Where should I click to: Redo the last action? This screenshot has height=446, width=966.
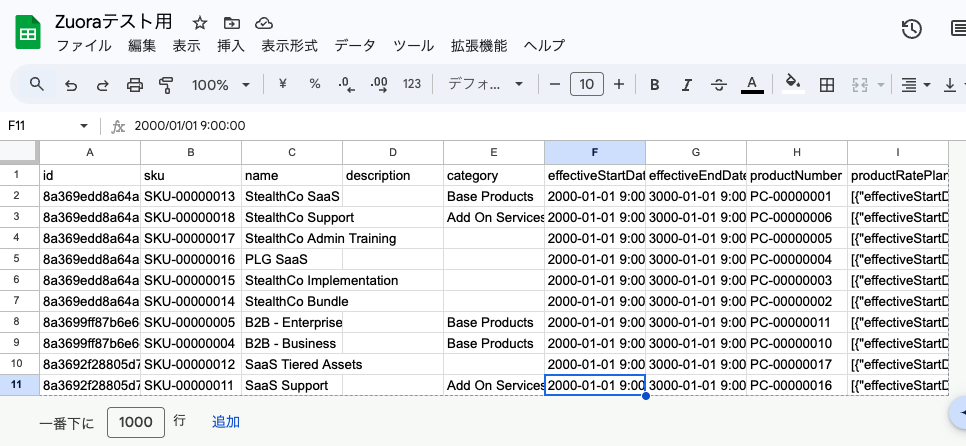pos(102,85)
